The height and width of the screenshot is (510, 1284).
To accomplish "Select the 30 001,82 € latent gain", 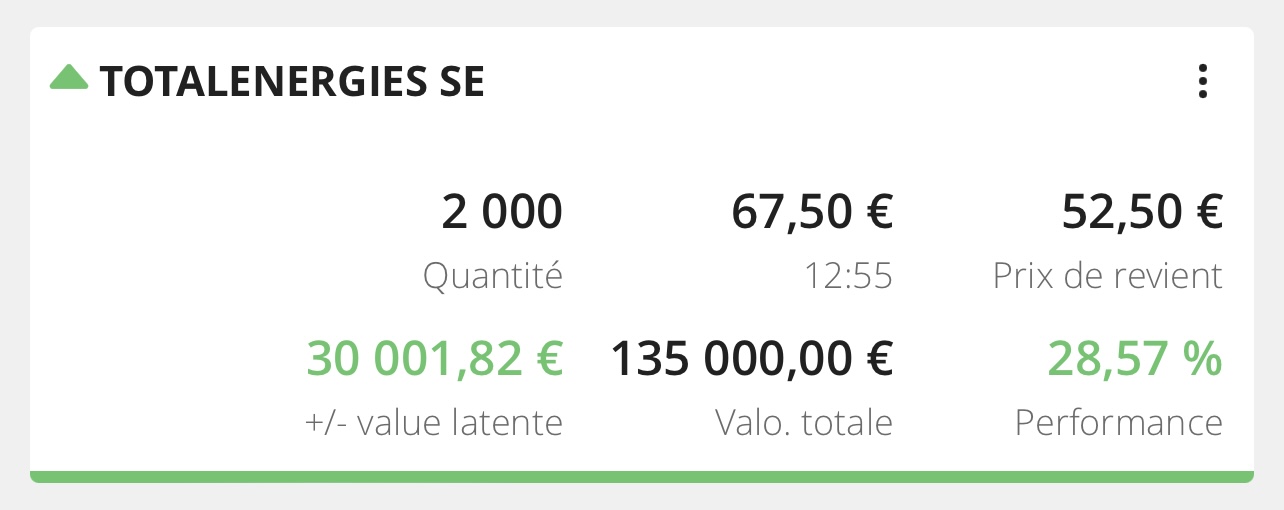I will [435, 359].
